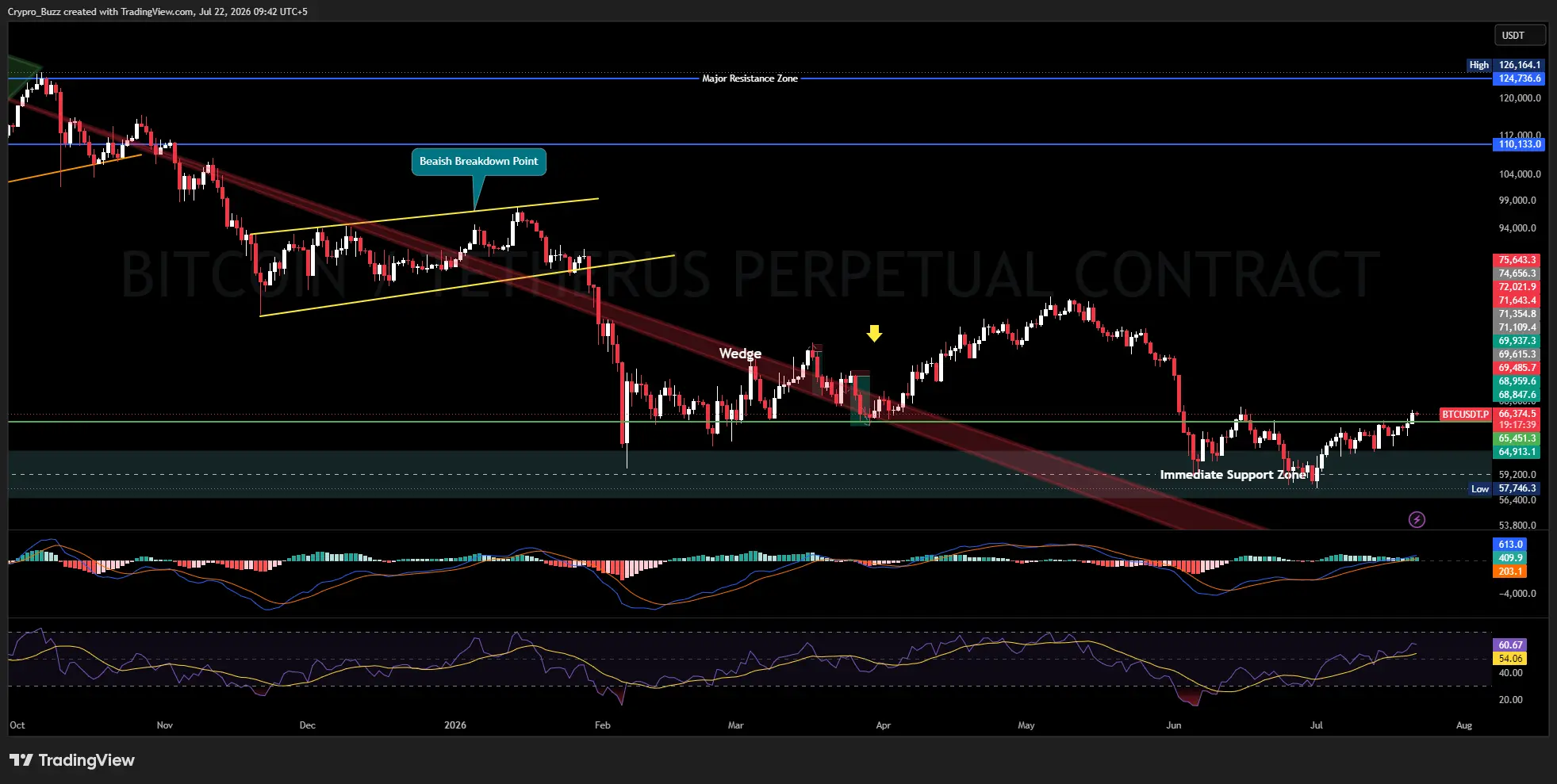
Task: Click the 99,000.0 axis price
Action: (1517, 201)
